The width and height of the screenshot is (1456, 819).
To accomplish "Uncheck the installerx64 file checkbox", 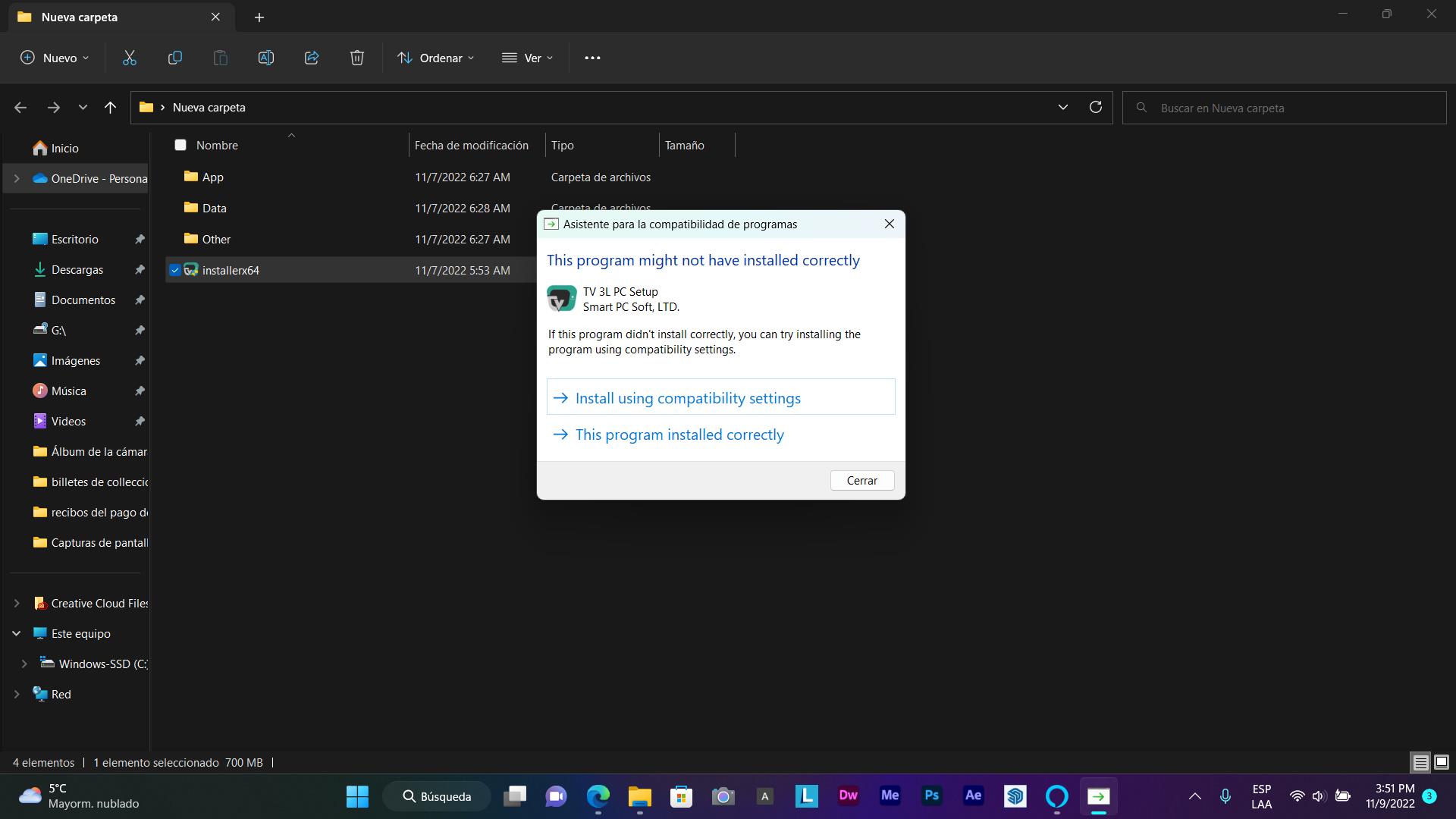I will coord(175,270).
